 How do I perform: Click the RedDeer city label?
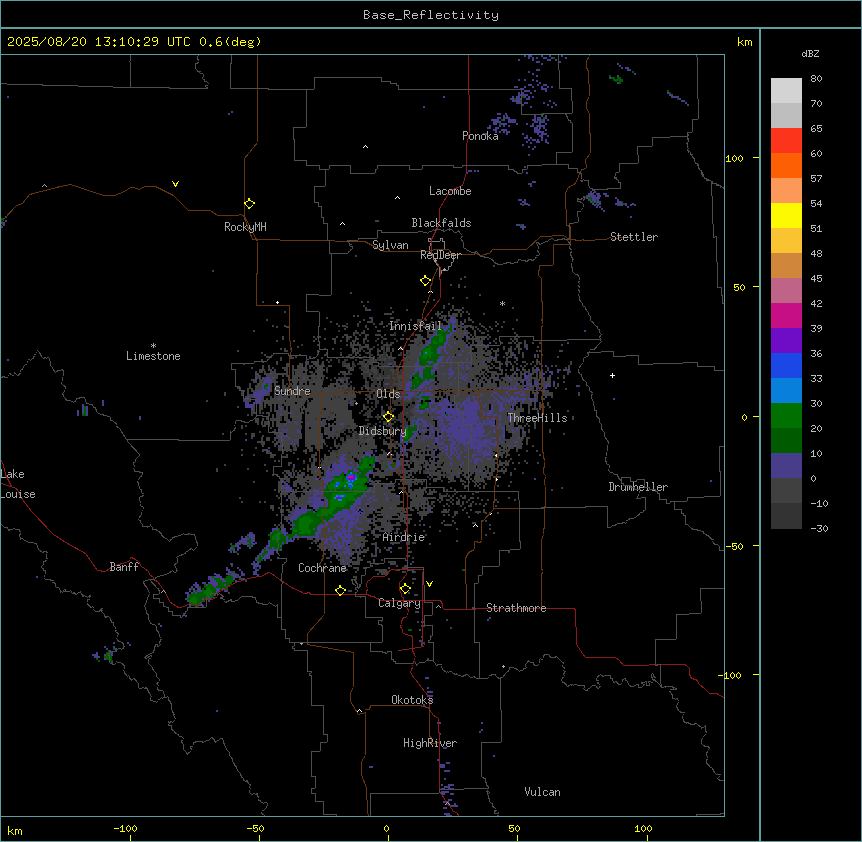(x=440, y=255)
